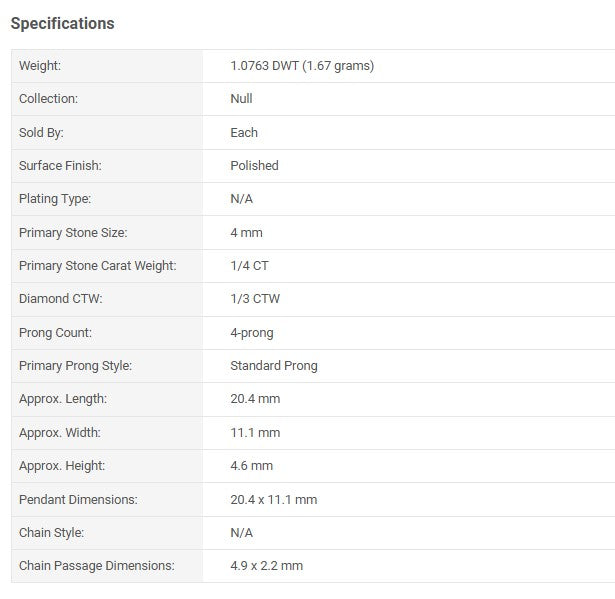The height and width of the screenshot is (599, 615).
Task: Select the 4 mm stone size value
Action: tap(246, 233)
